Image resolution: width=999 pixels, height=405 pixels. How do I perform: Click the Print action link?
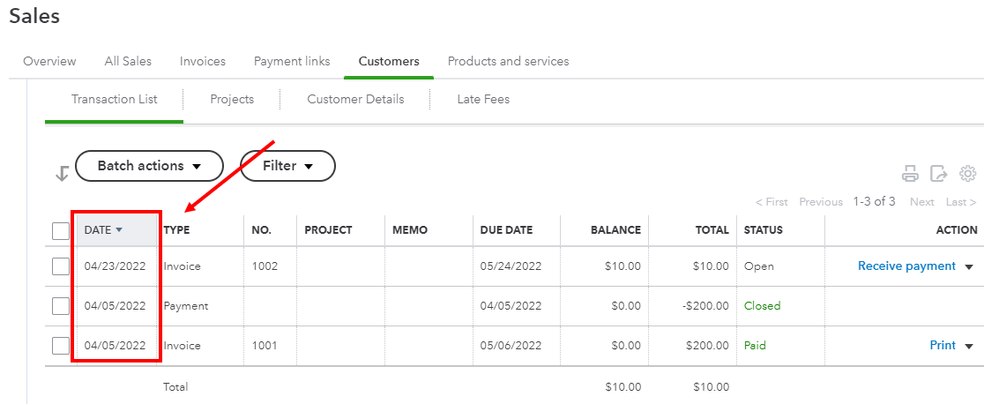942,345
